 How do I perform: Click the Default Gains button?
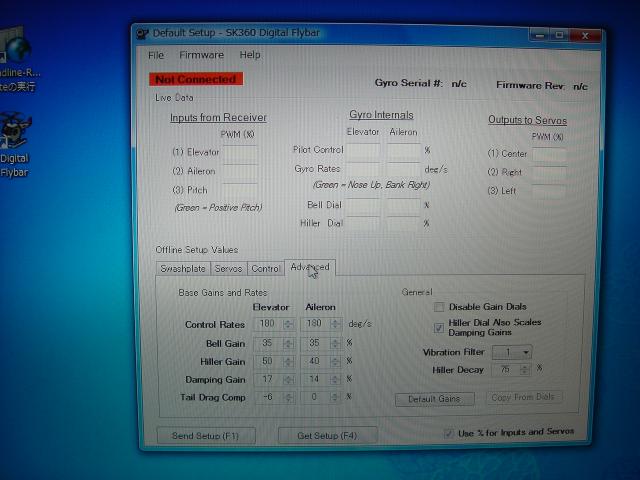point(434,398)
